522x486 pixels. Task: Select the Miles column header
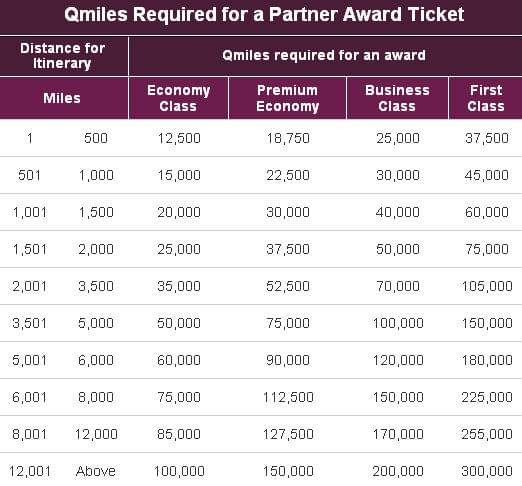(62, 98)
